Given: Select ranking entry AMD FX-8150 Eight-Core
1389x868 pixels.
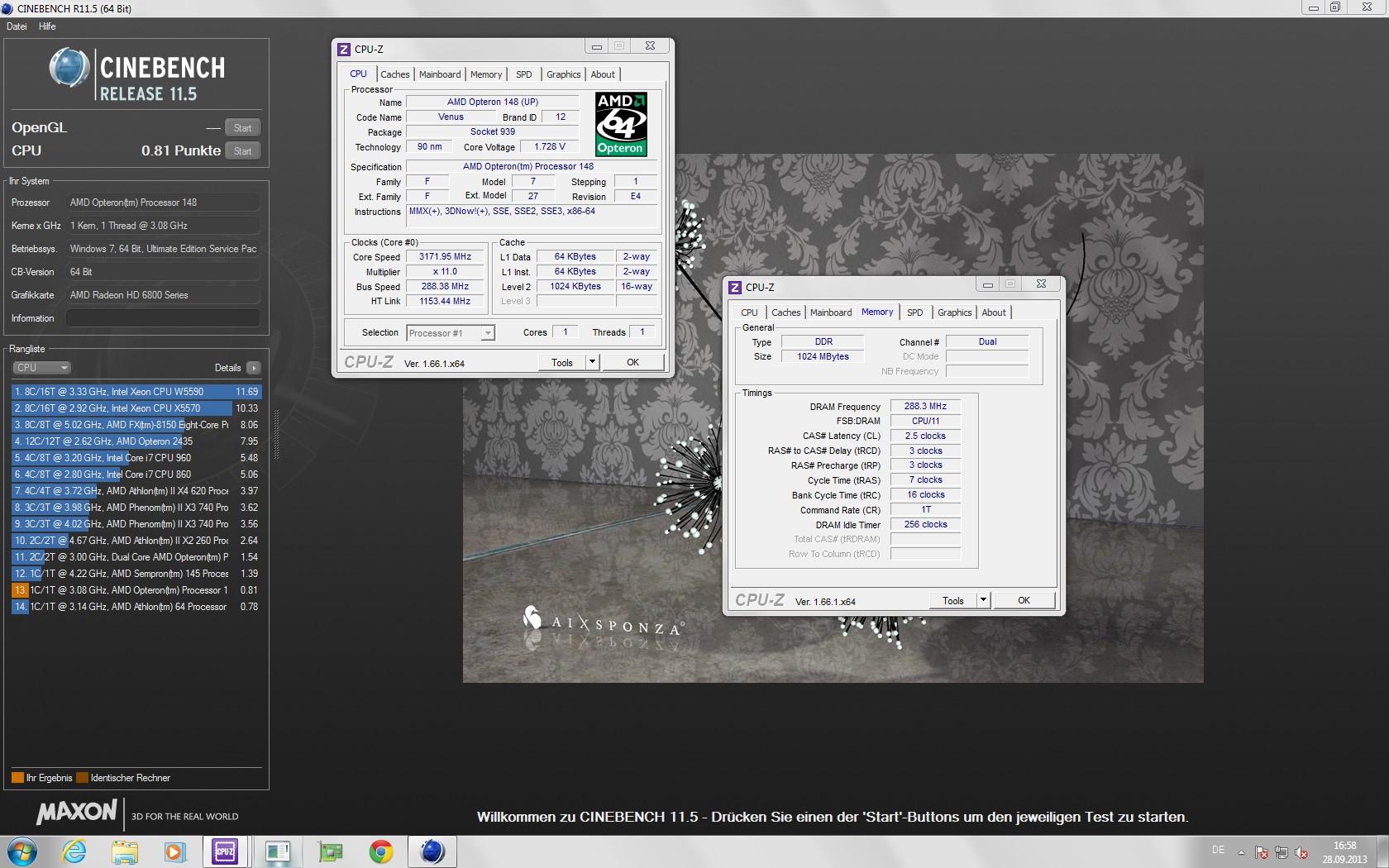Looking at the screenshot, I should point(136,425).
